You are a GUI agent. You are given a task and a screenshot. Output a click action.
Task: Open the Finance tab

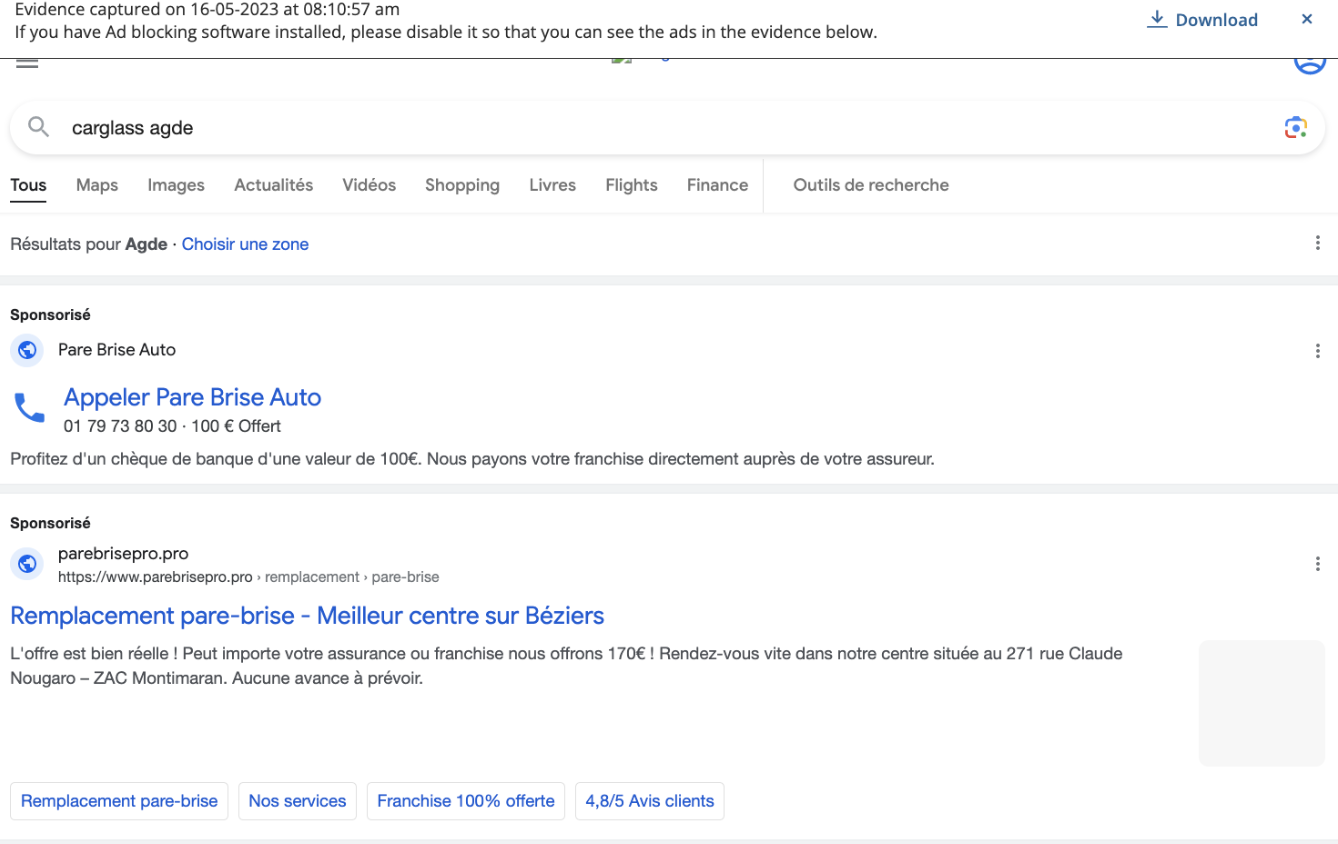coord(717,185)
